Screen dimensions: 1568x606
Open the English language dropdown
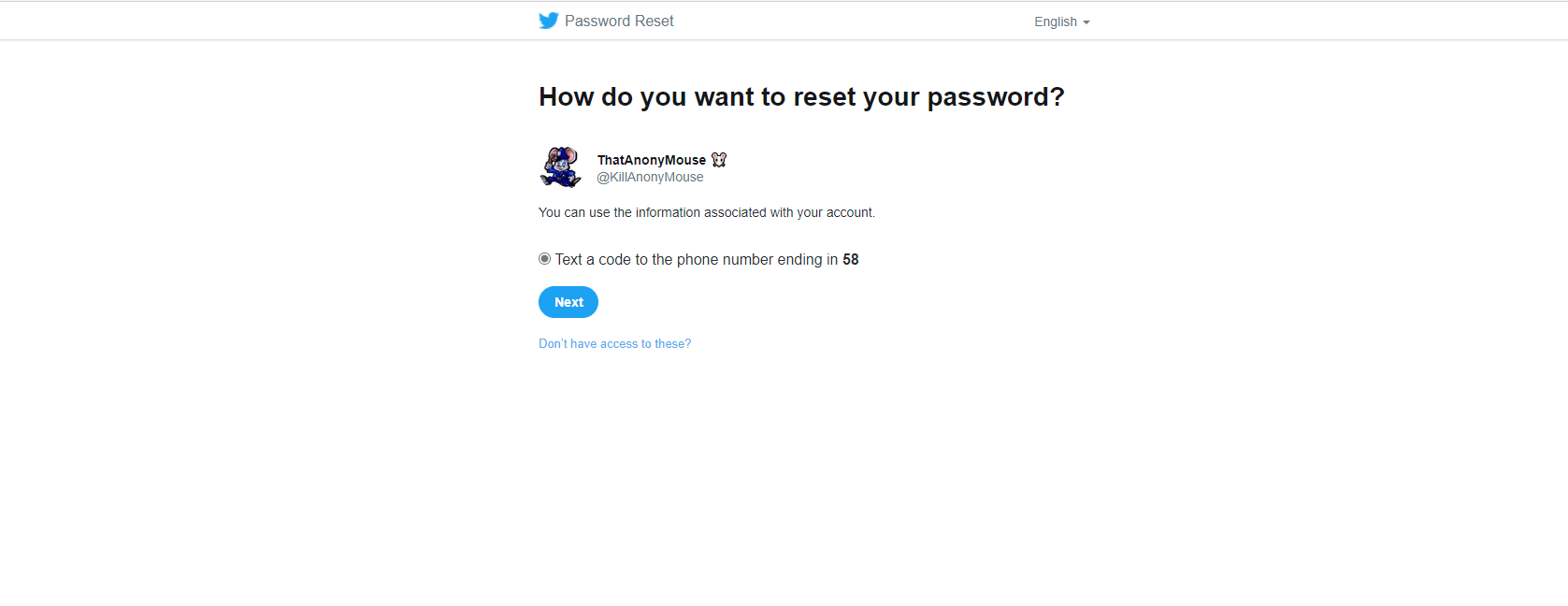(1062, 22)
